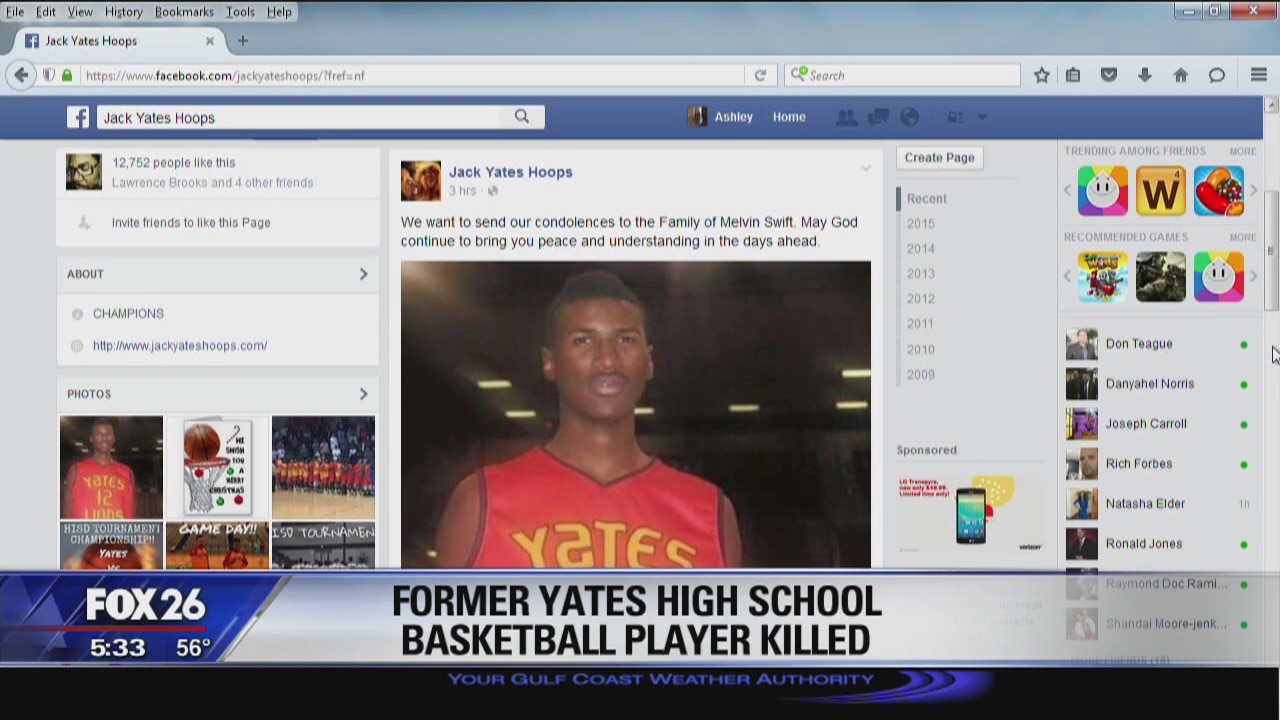The image size is (1280, 720).
Task: Open the Pocket icon in toolbar
Action: click(1109, 75)
